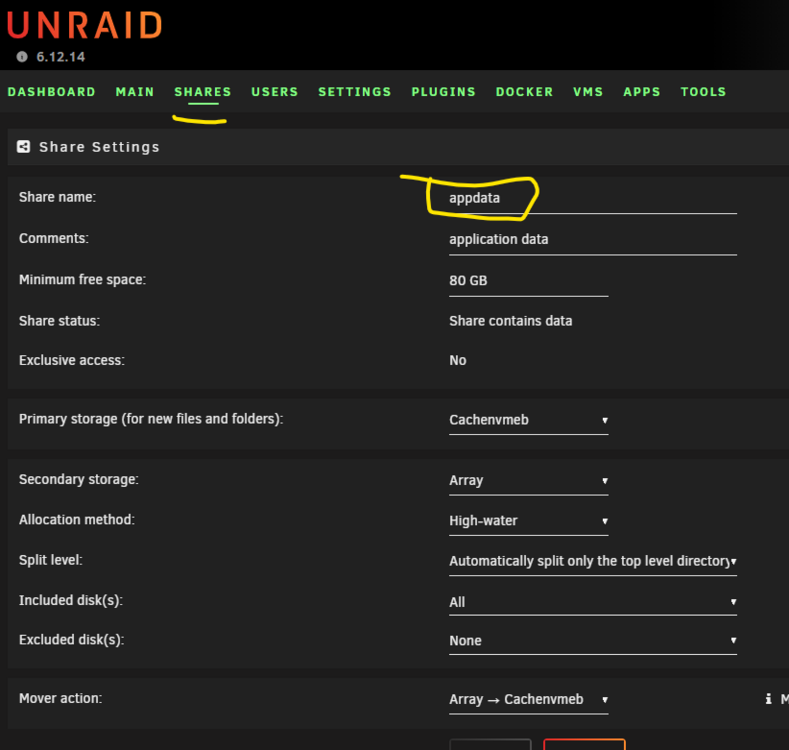Click the 'Excluded disk(s):' label
This screenshot has width=789, height=750.
point(71,640)
